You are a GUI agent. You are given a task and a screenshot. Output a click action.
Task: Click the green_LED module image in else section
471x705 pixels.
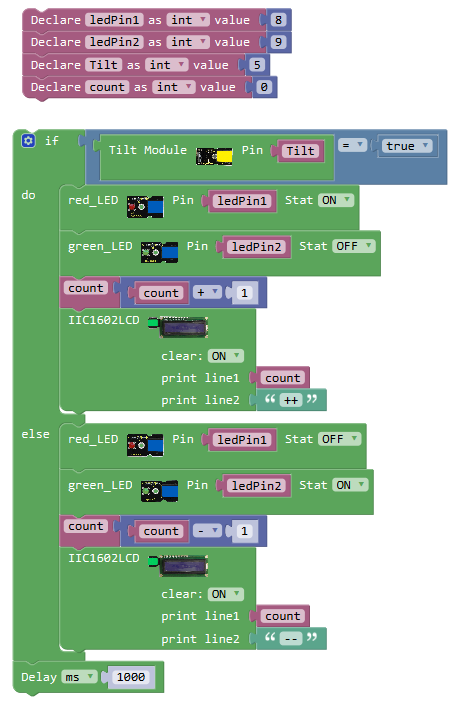point(159,491)
